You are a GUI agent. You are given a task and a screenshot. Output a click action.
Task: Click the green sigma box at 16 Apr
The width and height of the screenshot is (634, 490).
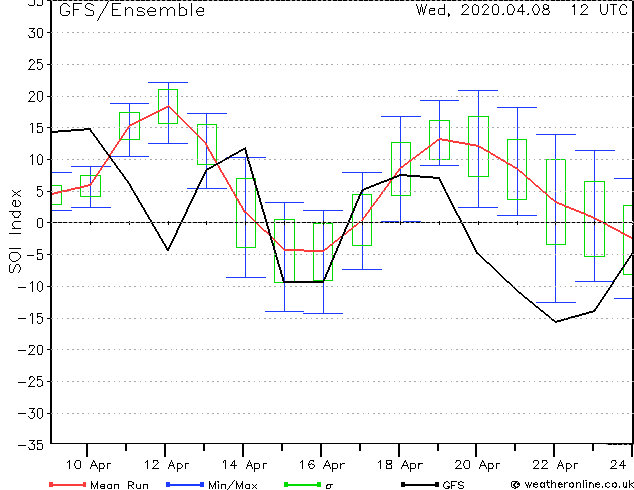pyautogui.click(x=323, y=251)
